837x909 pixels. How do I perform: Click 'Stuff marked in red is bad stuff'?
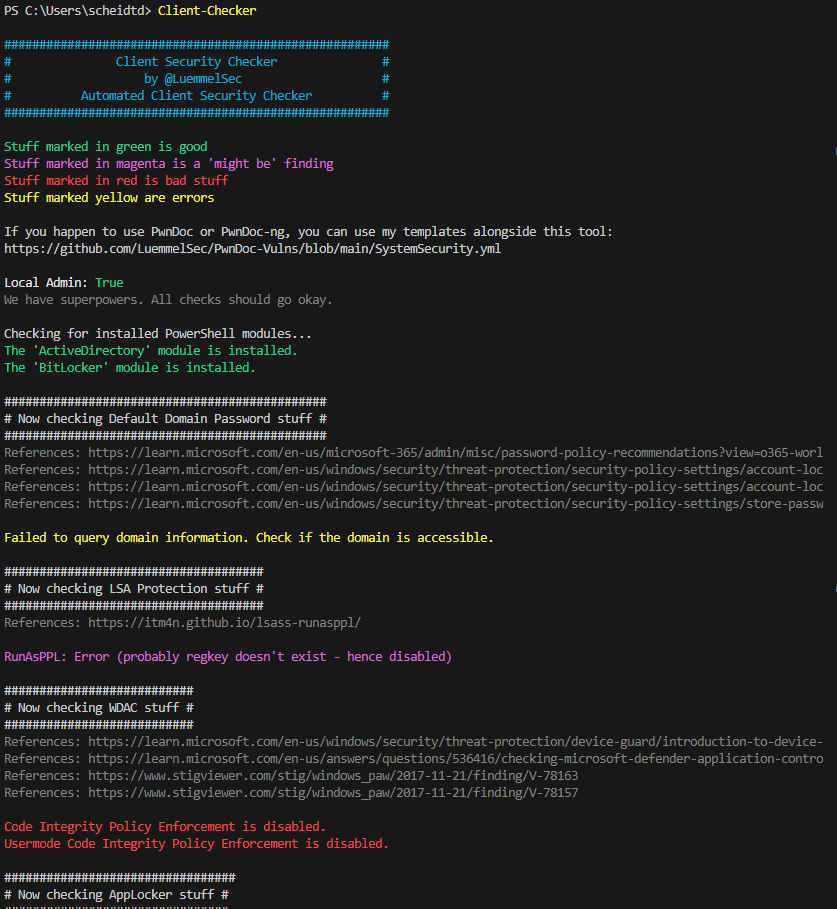pos(116,180)
